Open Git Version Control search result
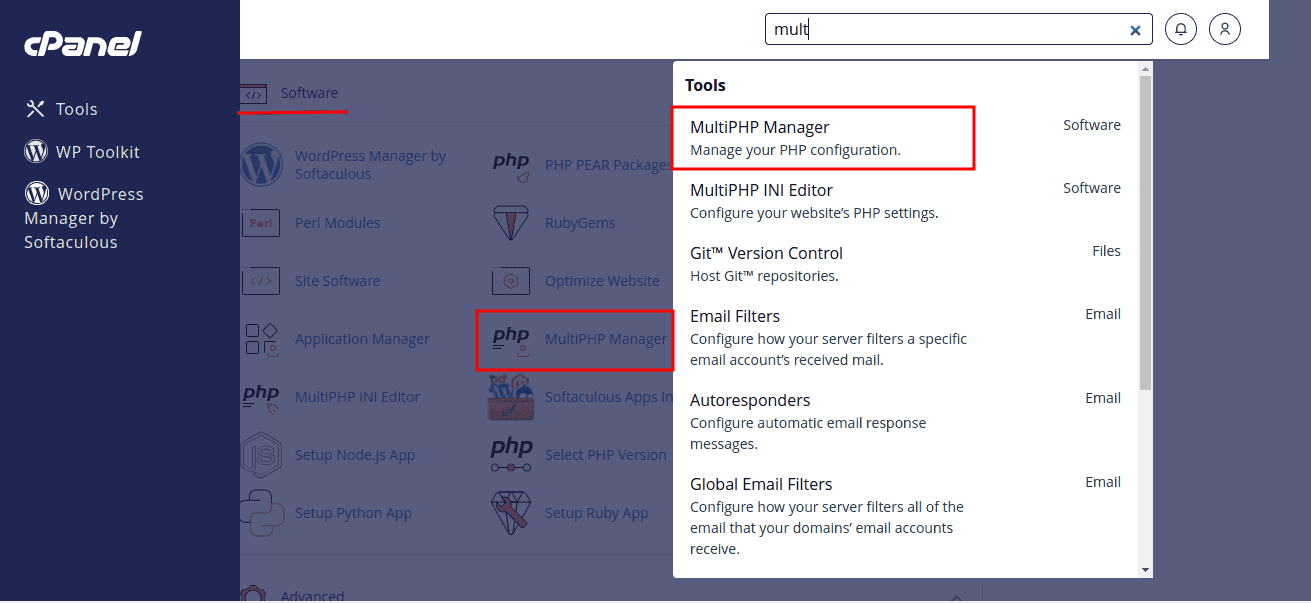 click(766, 263)
